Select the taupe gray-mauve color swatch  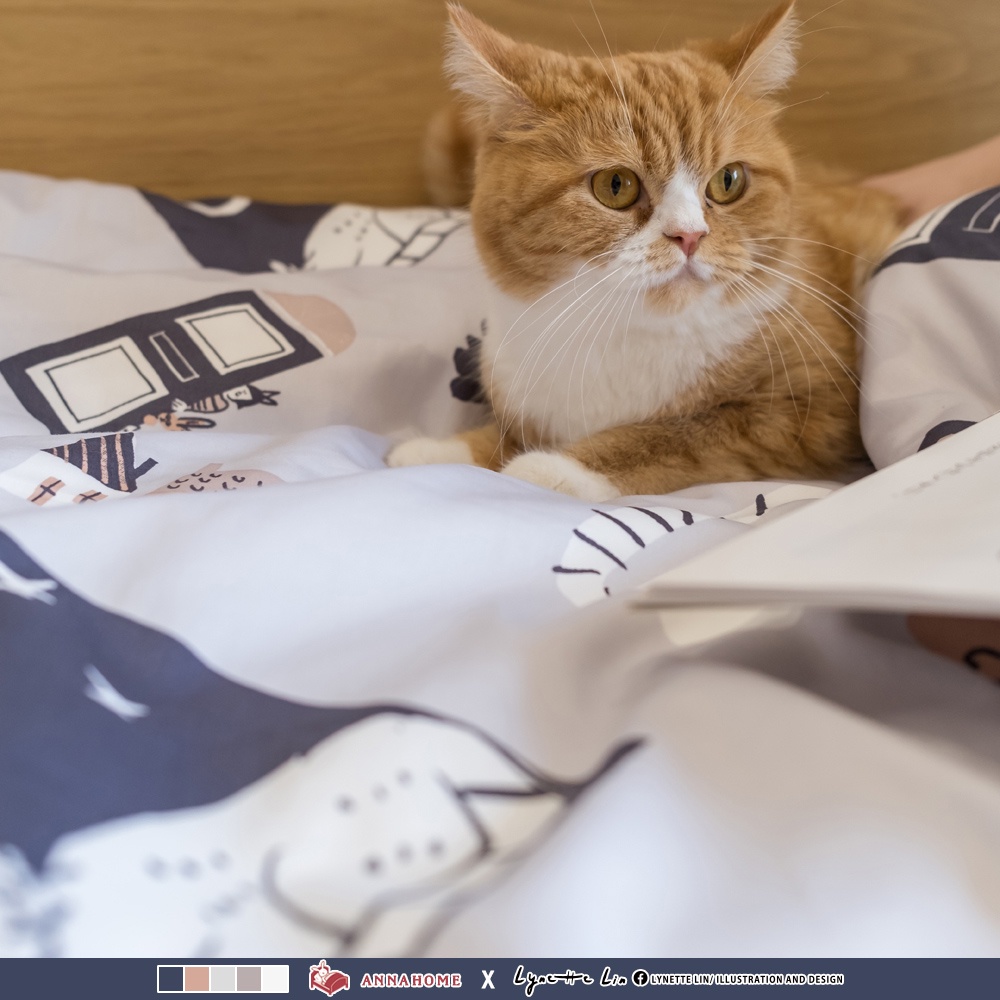click(x=249, y=978)
